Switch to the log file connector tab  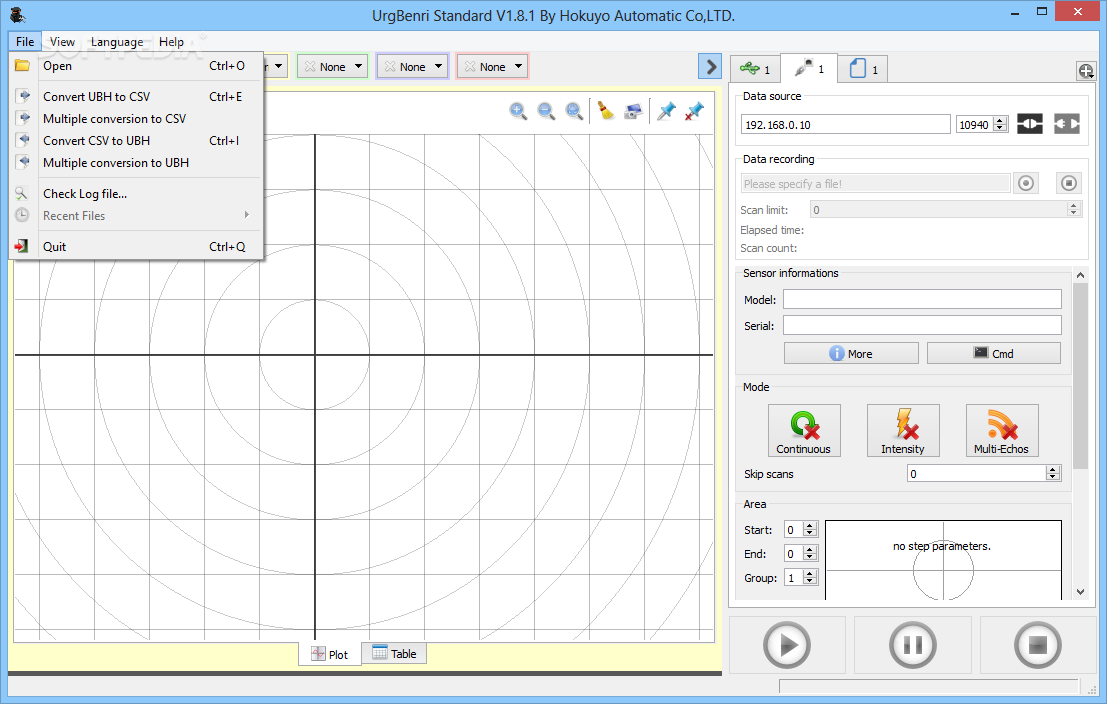tap(863, 69)
